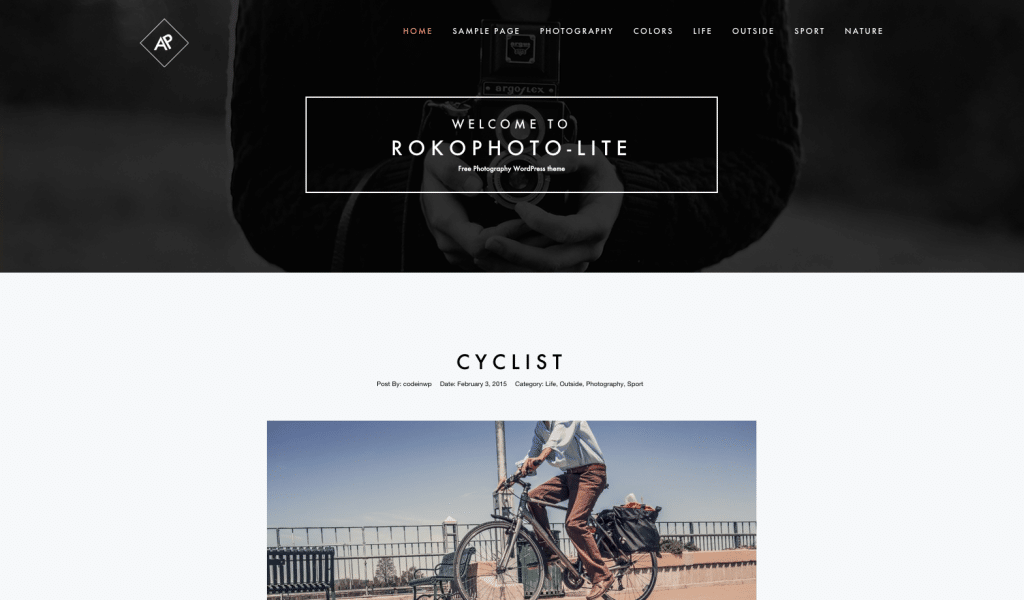
Task: Open the Outside category link under Cyclist
Action: click(570, 384)
